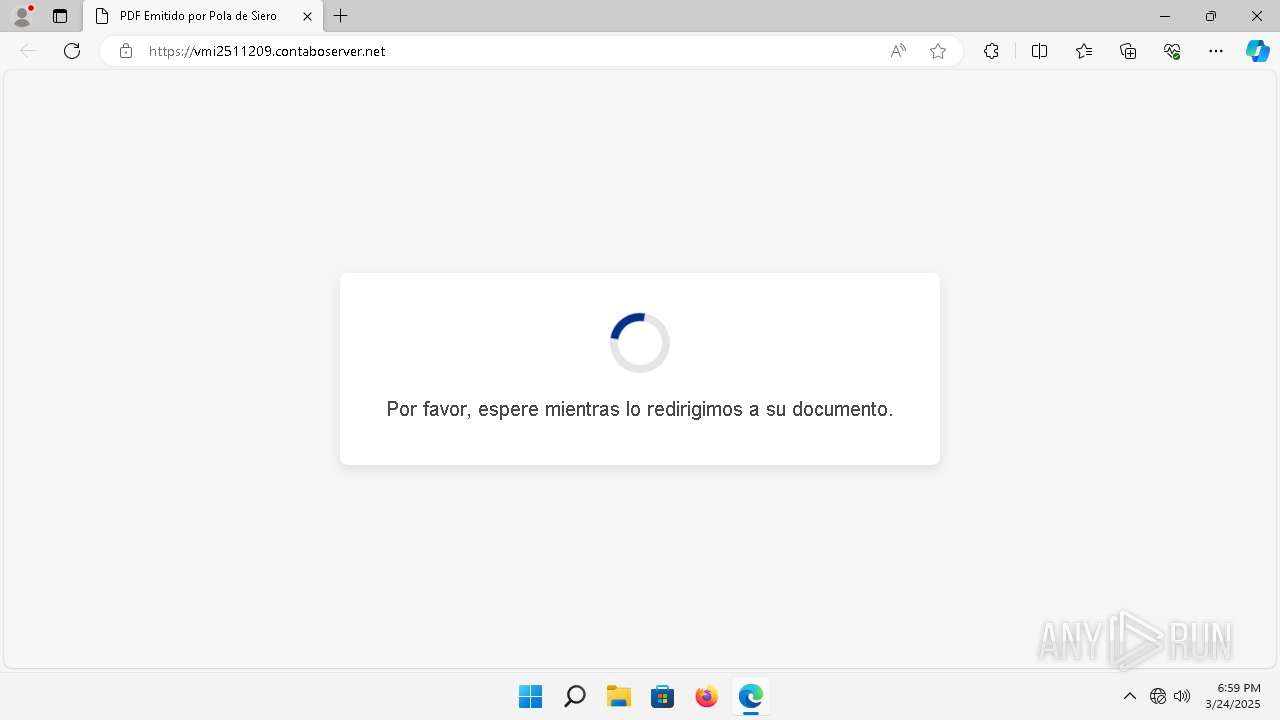This screenshot has width=1280, height=720.
Task: Restore down the Edge window
Action: [1211, 16]
